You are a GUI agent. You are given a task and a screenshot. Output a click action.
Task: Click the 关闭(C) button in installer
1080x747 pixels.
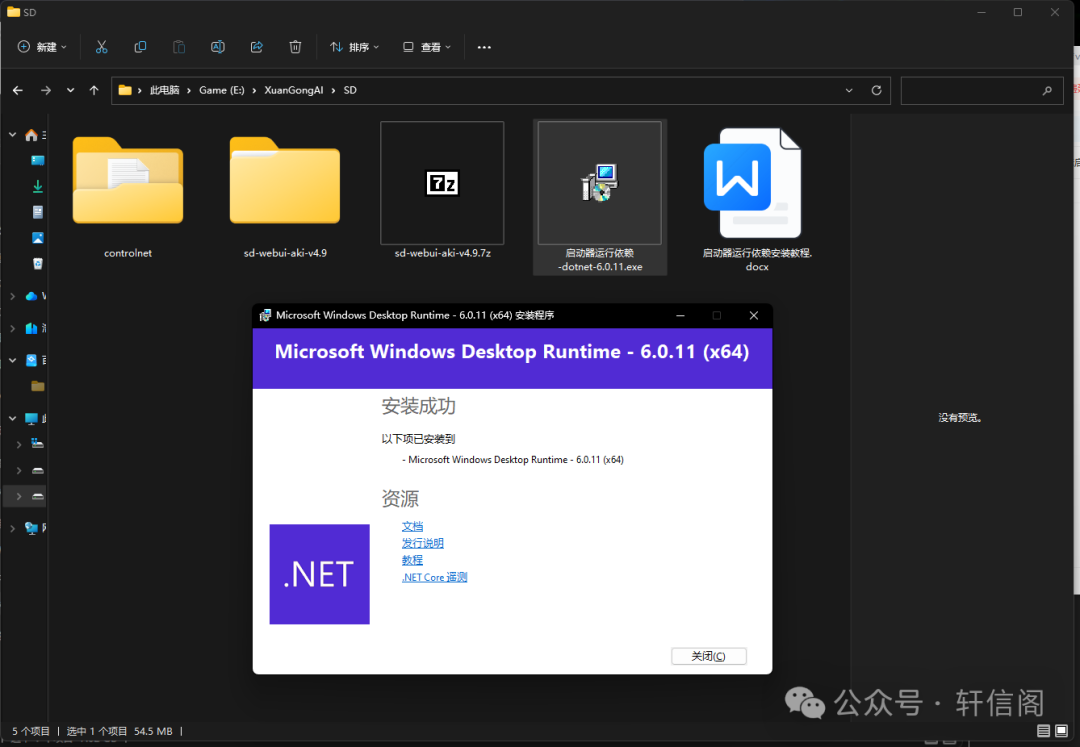[x=708, y=656]
